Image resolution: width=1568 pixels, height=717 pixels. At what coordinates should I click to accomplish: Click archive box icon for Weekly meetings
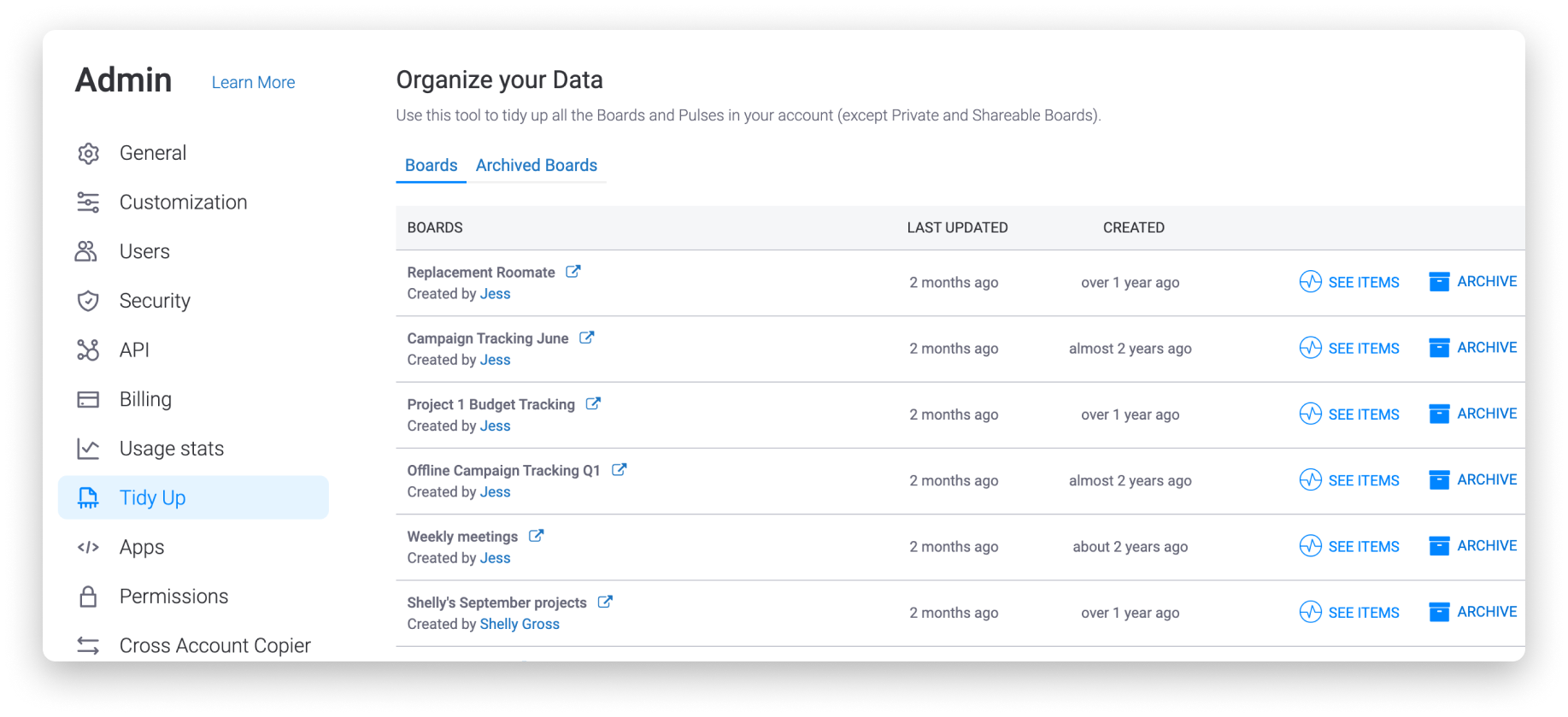pos(1439,545)
